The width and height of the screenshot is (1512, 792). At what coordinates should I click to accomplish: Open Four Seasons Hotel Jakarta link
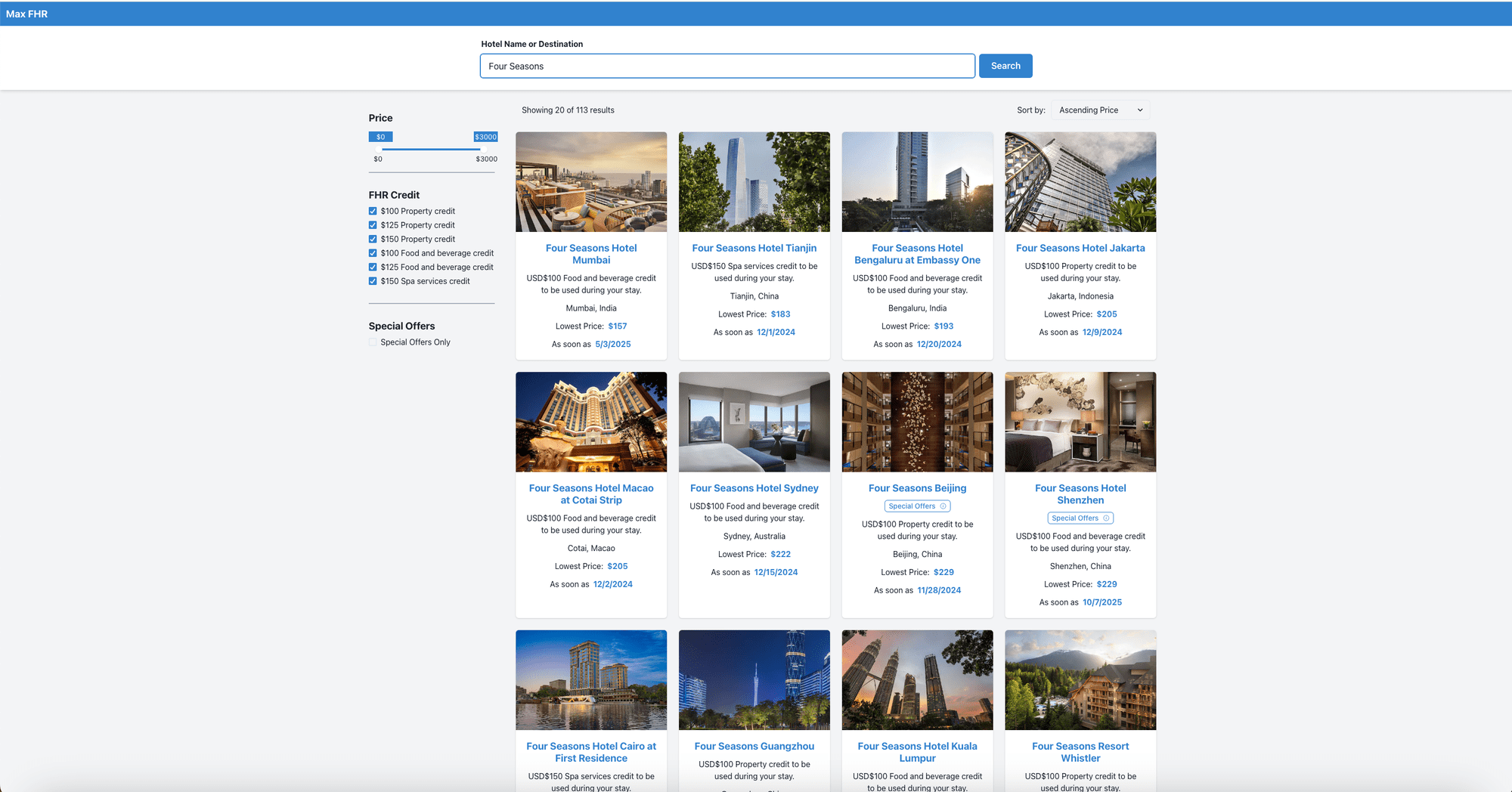point(1080,248)
